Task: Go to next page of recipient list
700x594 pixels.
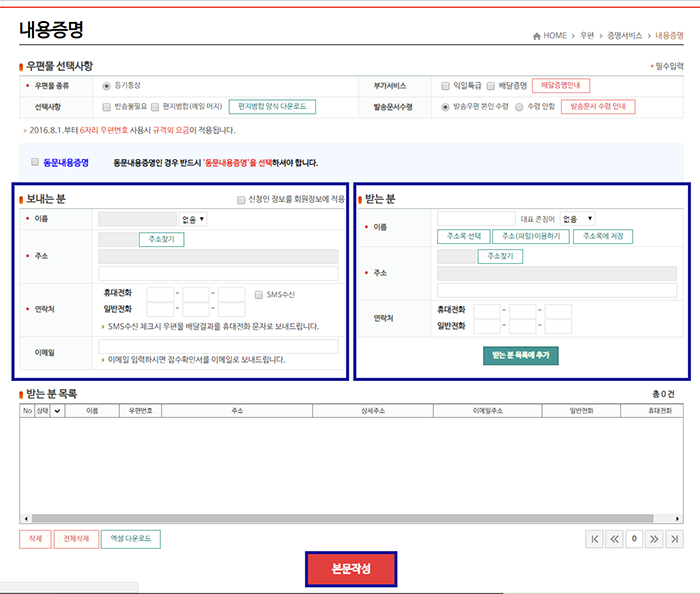Action: coord(654,539)
